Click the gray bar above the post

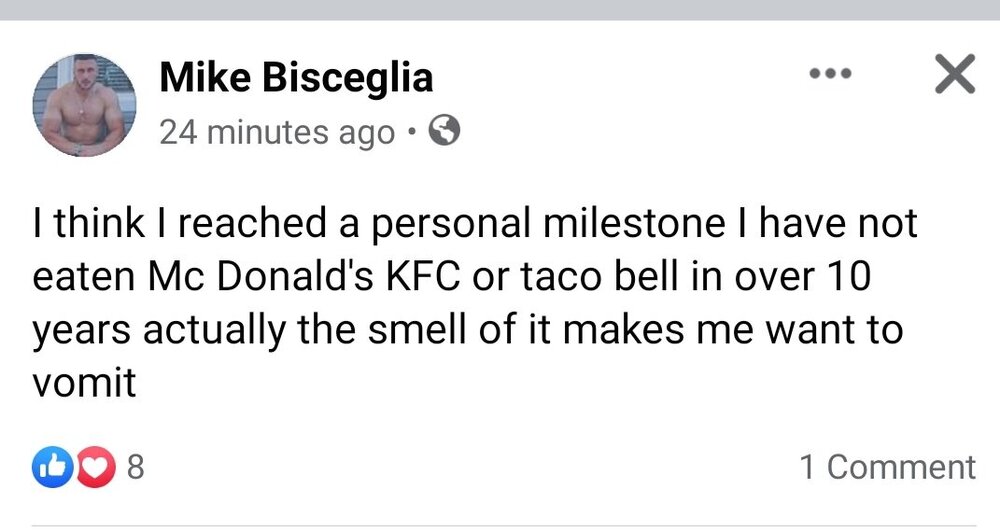[x=500, y=10]
